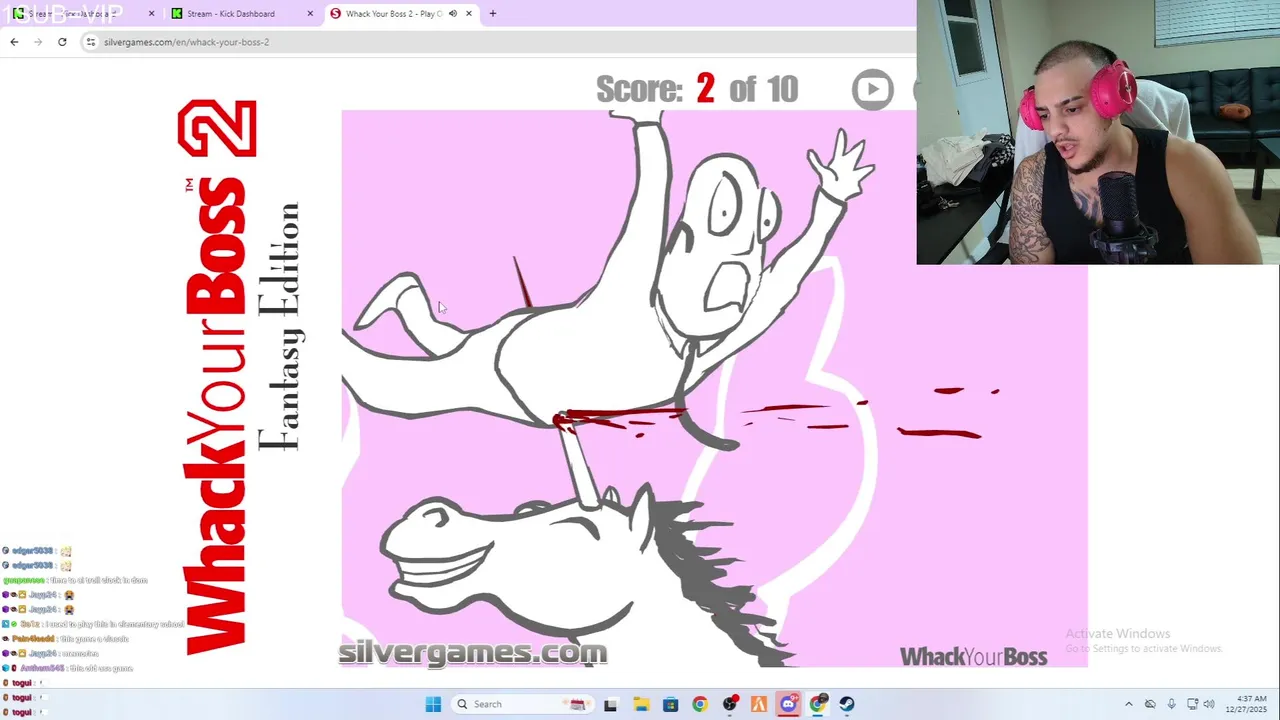This screenshot has height=720, width=1280.
Task: Close the first Kick stream tab
Action: pyautogui.click(x=151, y=14)
